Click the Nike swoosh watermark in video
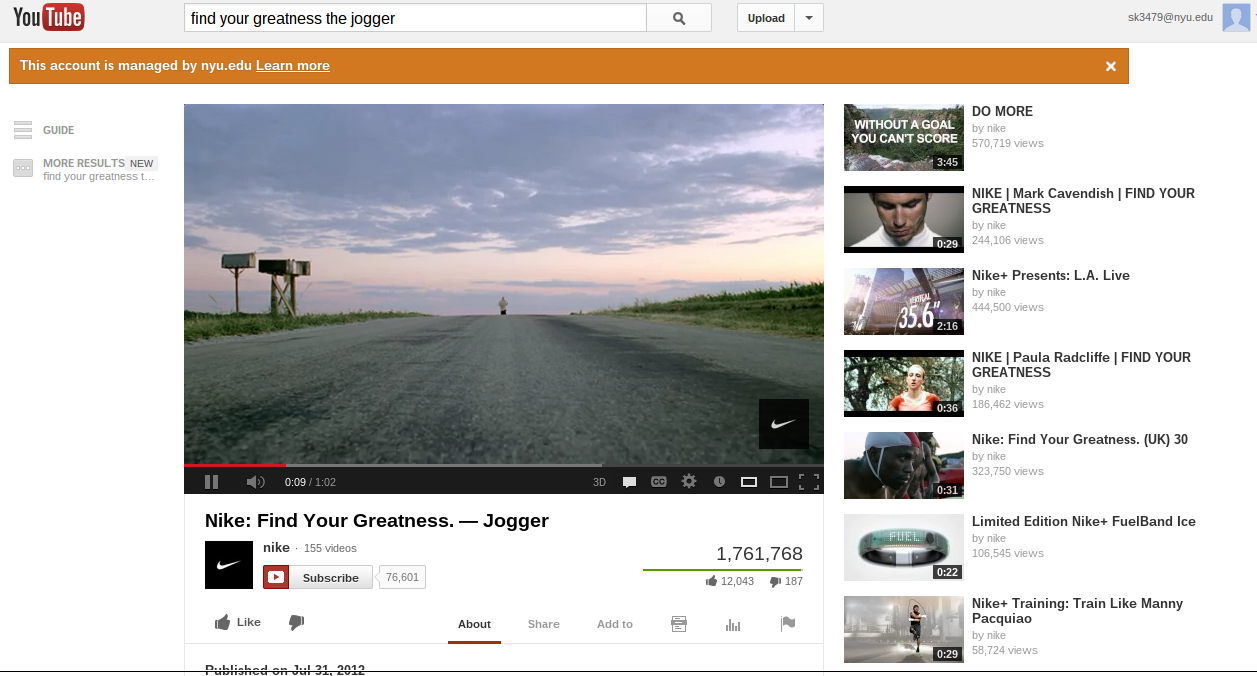Image resolution: width=1257 pixels, height=676 pixels. coord(783,424)
